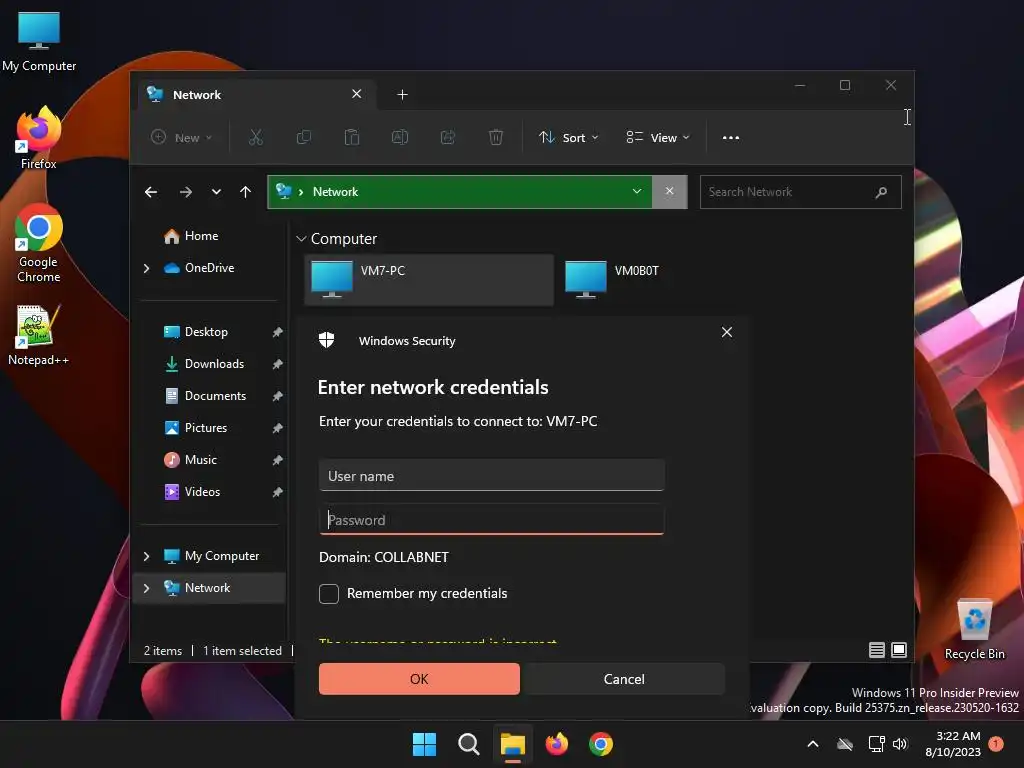
Task: Show hidden tray icons chevron
Action: click(813, 744)
